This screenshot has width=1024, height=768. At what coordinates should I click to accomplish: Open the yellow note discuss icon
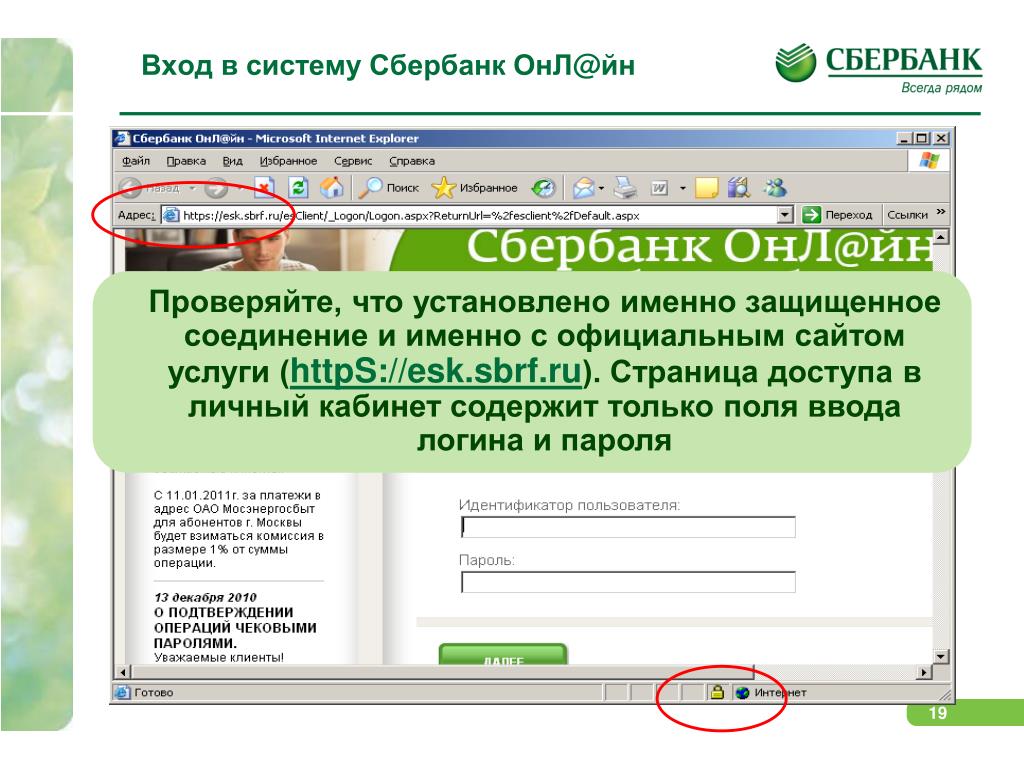pyautogui.click(x=707, y=188)
